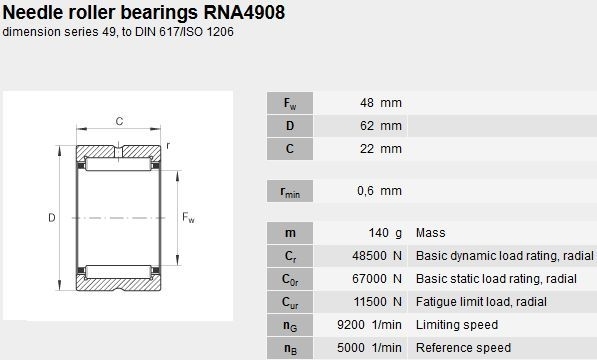Click the Cur fatigue limit label cell

pos(290,302)
